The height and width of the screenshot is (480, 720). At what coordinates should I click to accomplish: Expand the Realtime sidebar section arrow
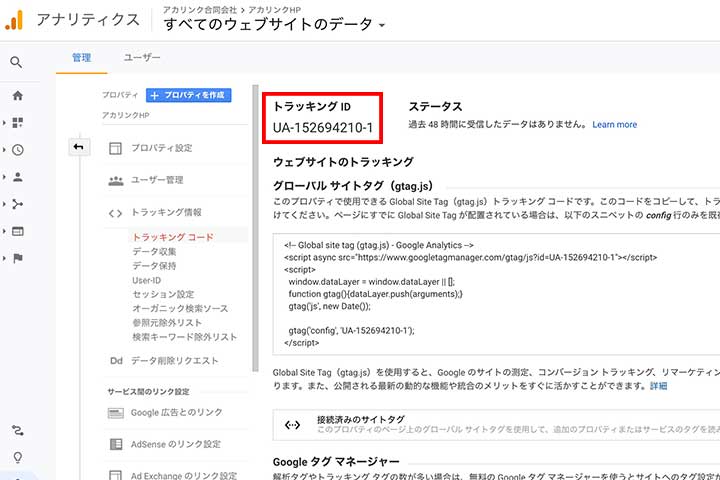[4, 150]
